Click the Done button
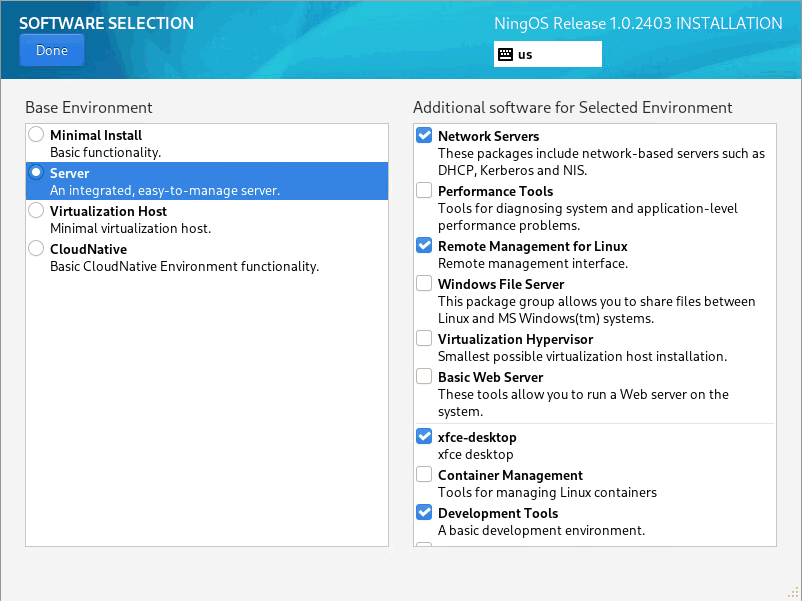The width and height of the screenshot is (802, 601). [52, 50]
